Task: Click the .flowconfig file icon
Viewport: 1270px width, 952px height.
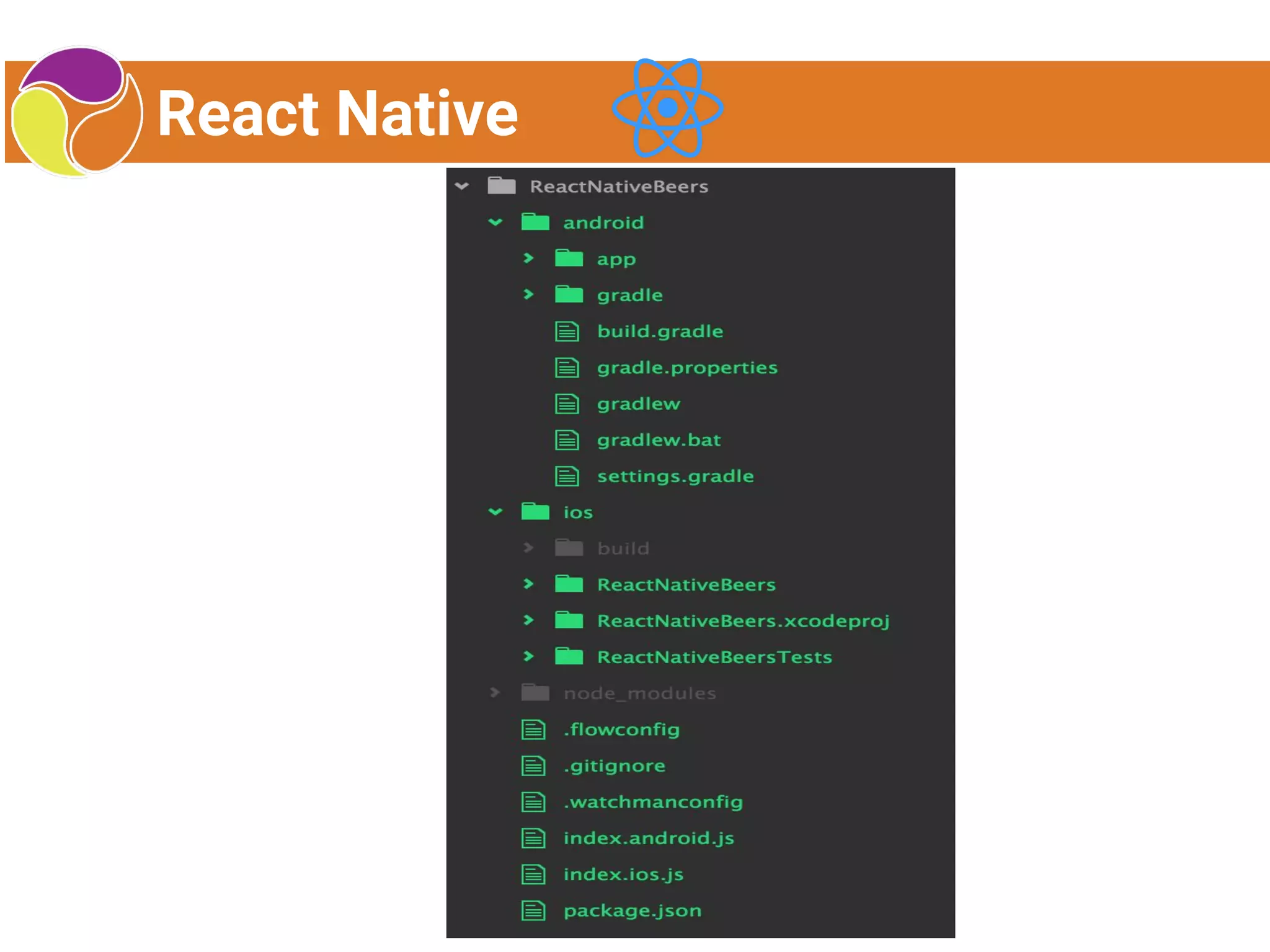Action: click(533, 729)
